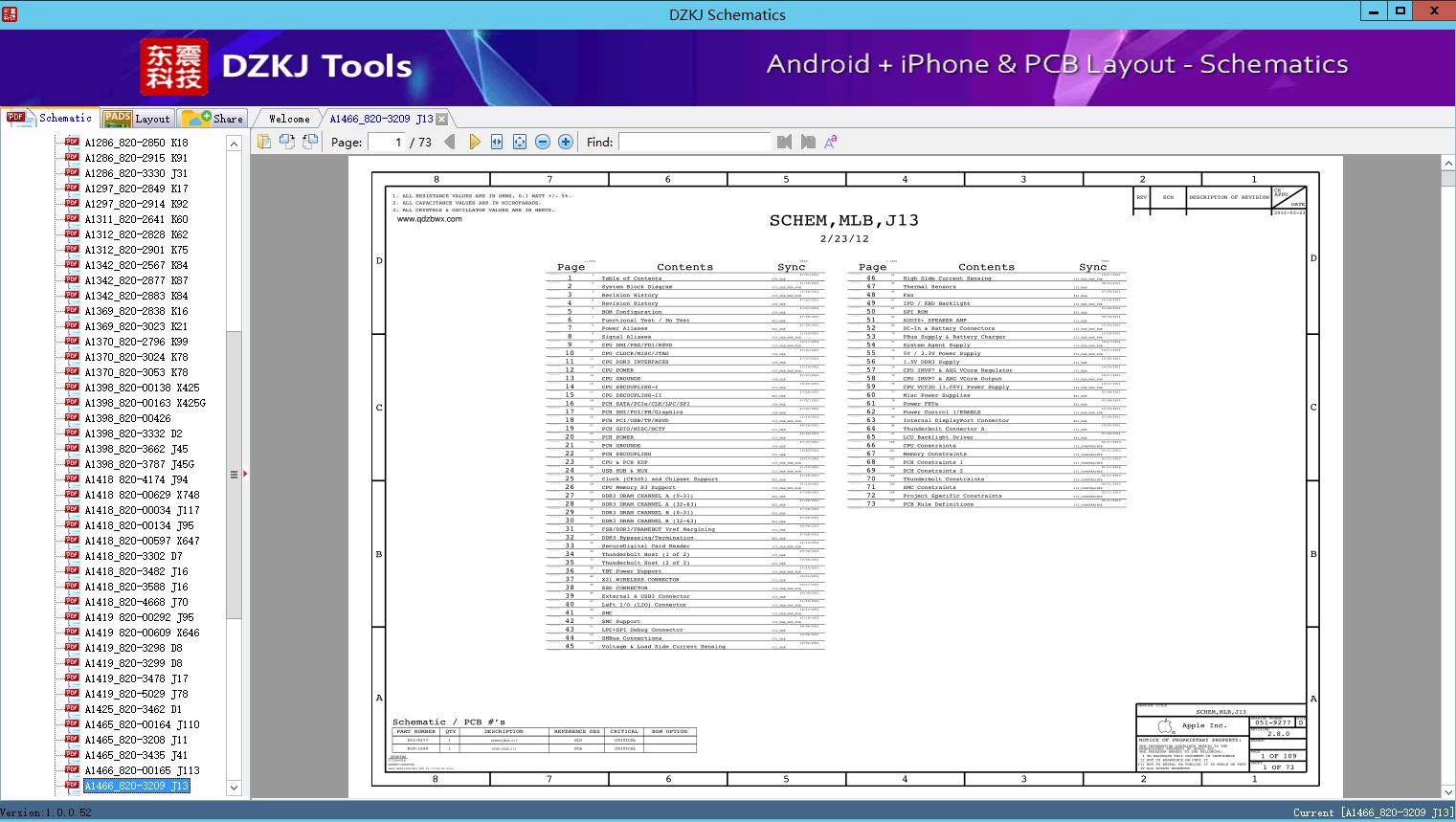This screenshot has height=822, width=1456.
Task: Click the DZKJ red logo in banner
Action: 173,67
